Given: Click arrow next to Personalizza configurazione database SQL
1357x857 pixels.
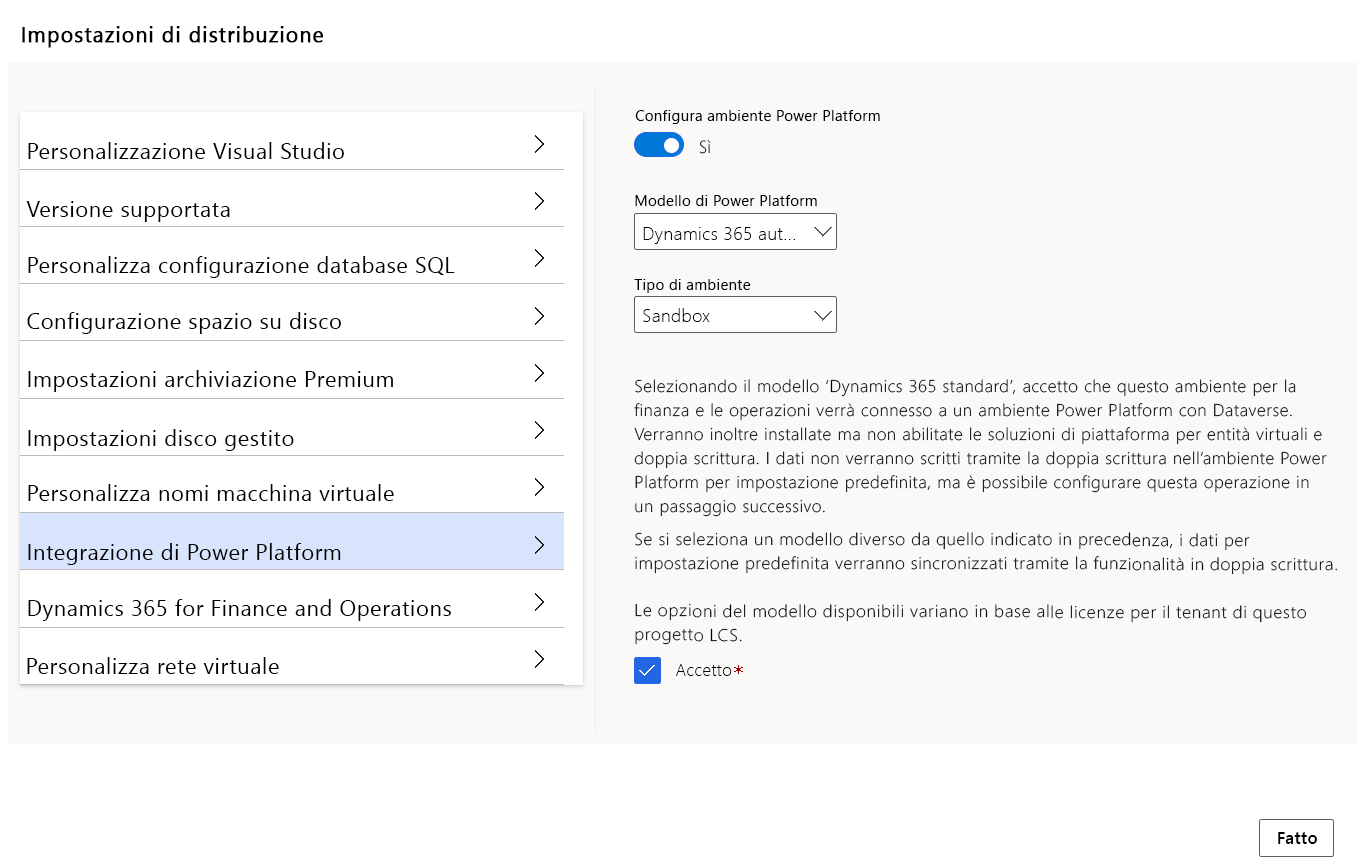Looking at the screenshot, I should point(539,258).
